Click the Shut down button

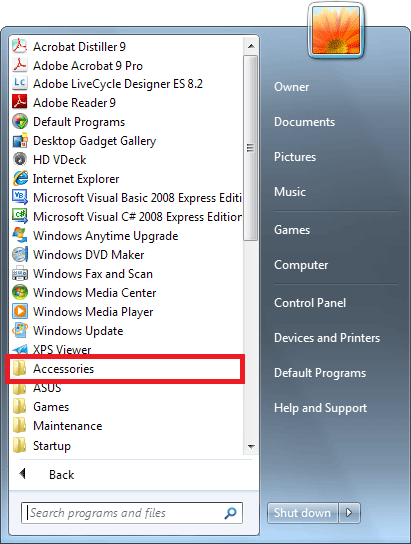click(x=302, y=513)
